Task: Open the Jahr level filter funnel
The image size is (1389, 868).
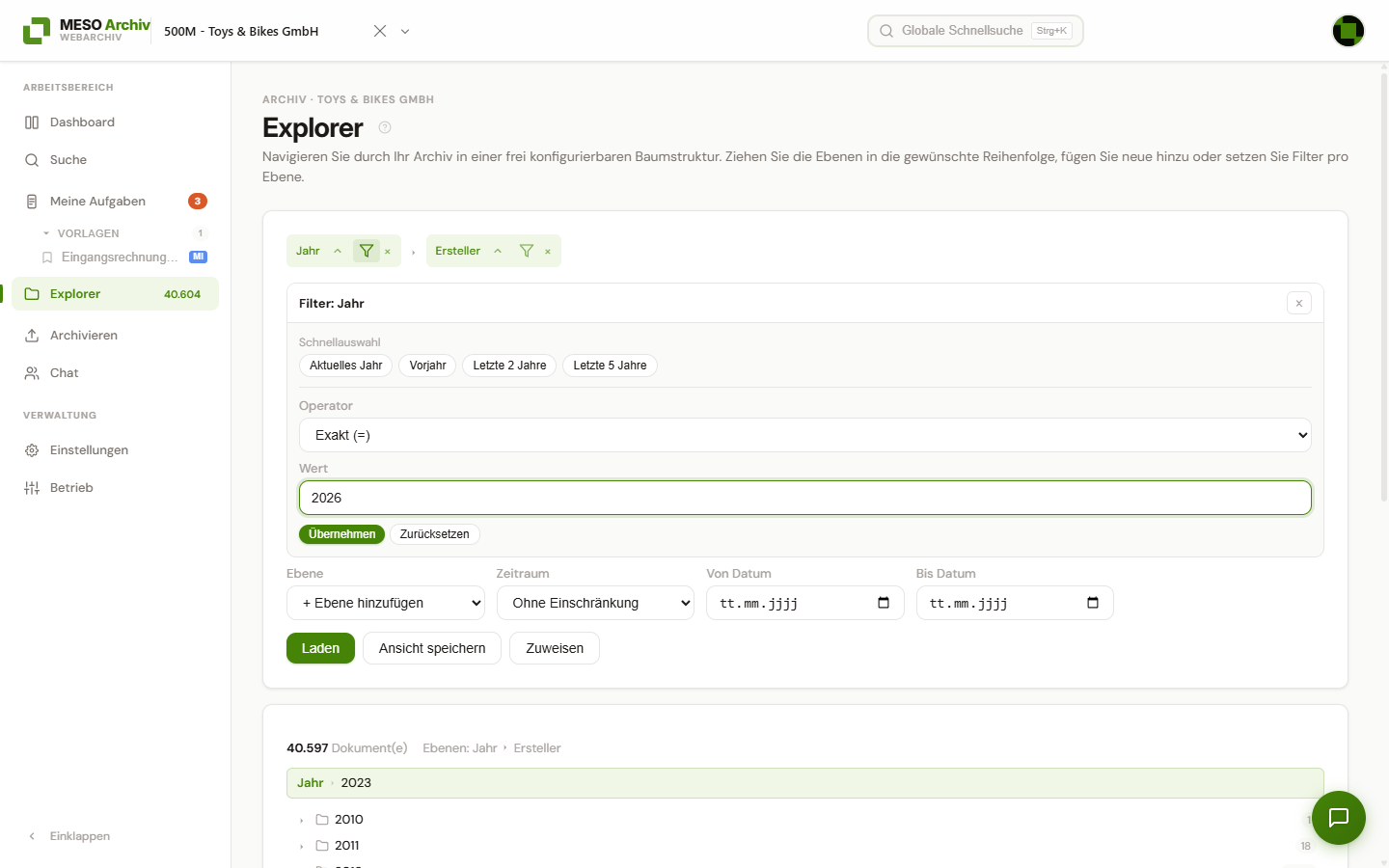Action: 367,251
